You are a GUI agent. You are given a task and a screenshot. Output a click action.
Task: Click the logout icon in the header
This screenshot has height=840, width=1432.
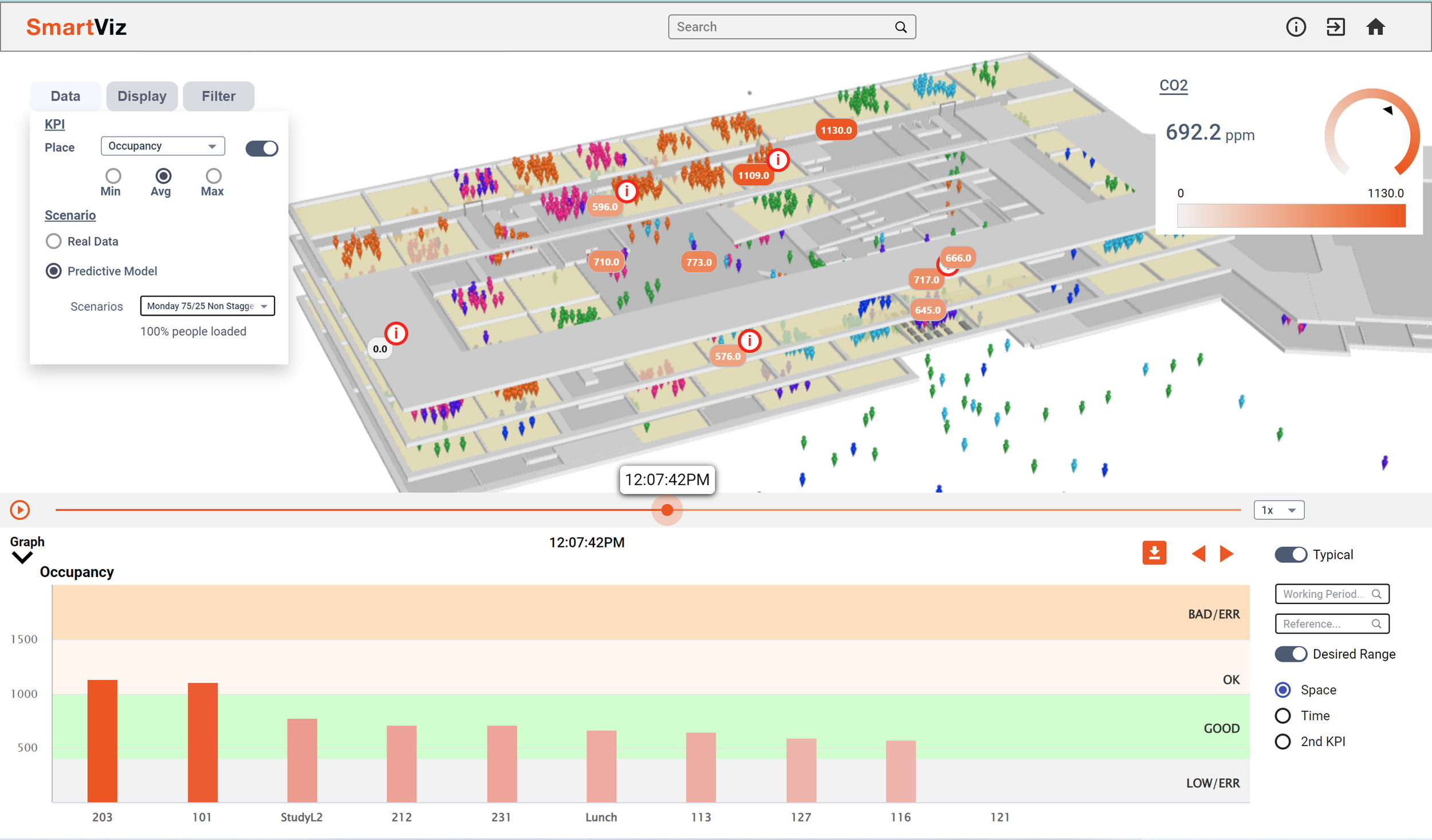(1336, 26)
